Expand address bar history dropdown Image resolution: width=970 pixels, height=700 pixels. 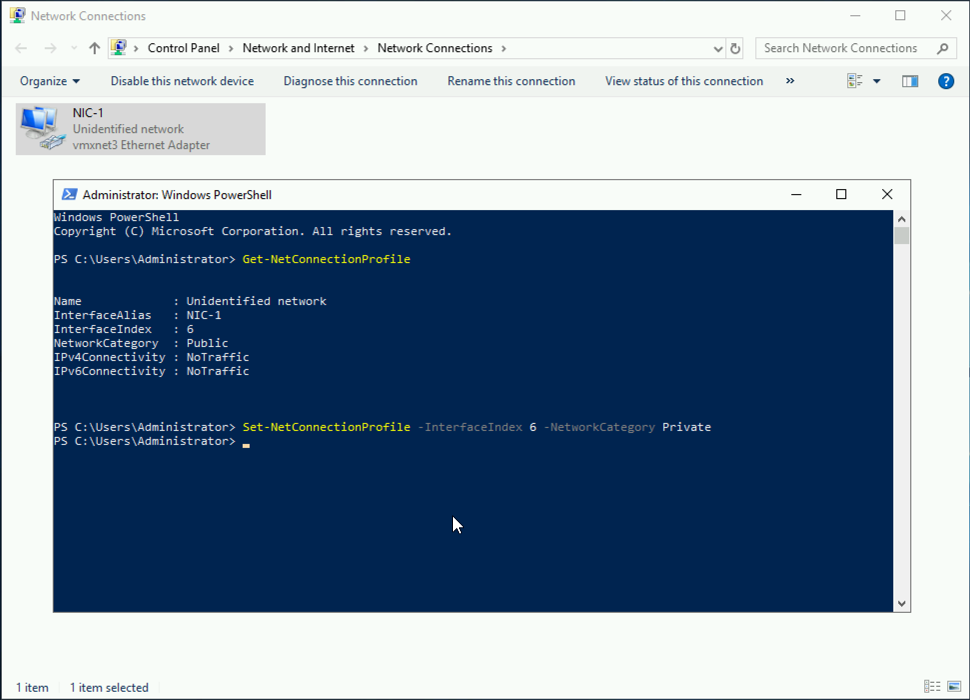coord(718,48)
